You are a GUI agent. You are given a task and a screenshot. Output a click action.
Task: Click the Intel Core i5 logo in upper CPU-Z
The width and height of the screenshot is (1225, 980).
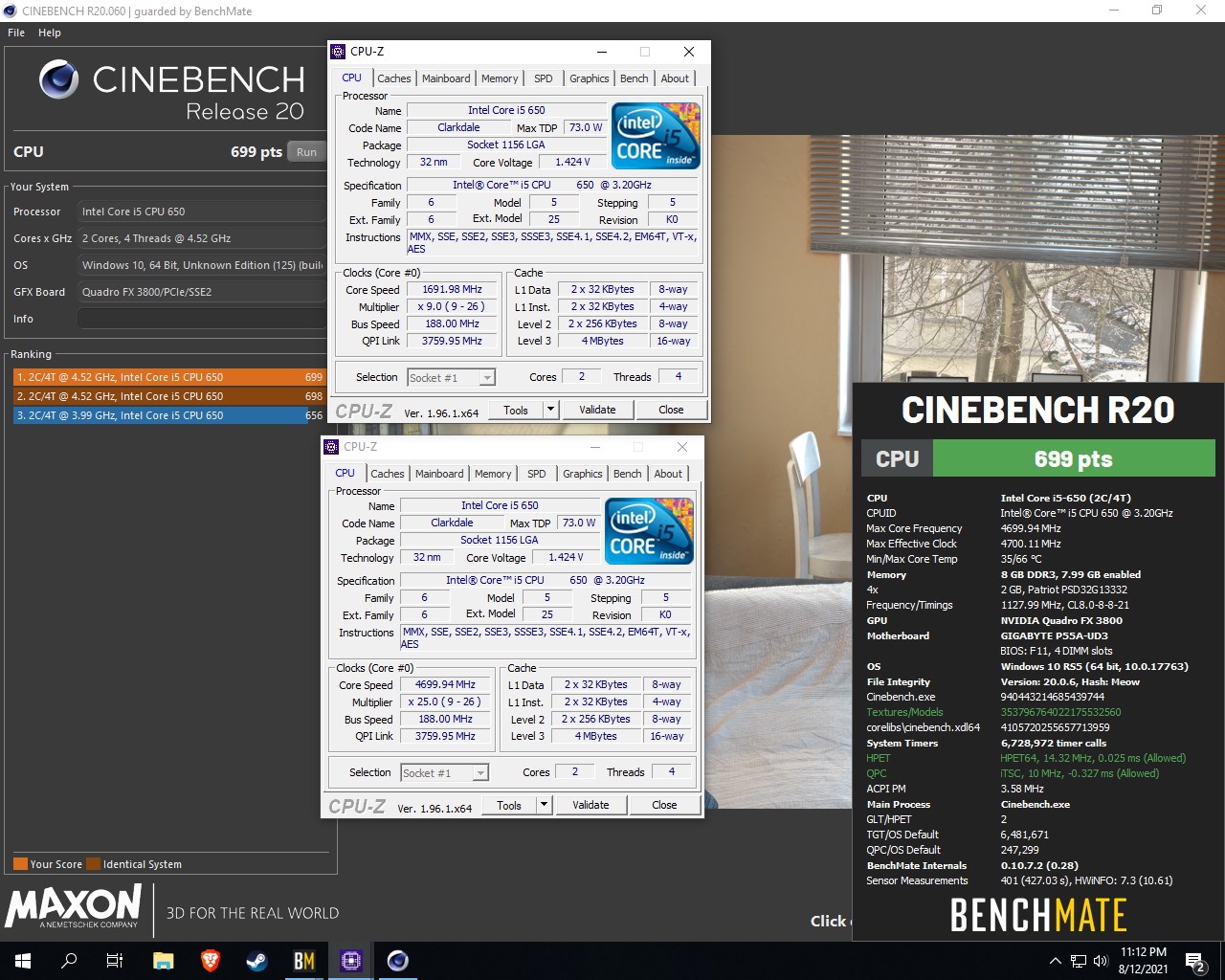click(x=657, y=136)
